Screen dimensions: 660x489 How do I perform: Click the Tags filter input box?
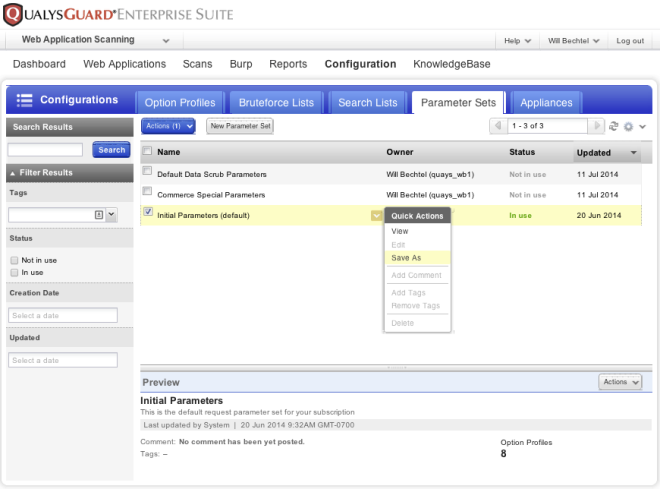click(56, 215)
